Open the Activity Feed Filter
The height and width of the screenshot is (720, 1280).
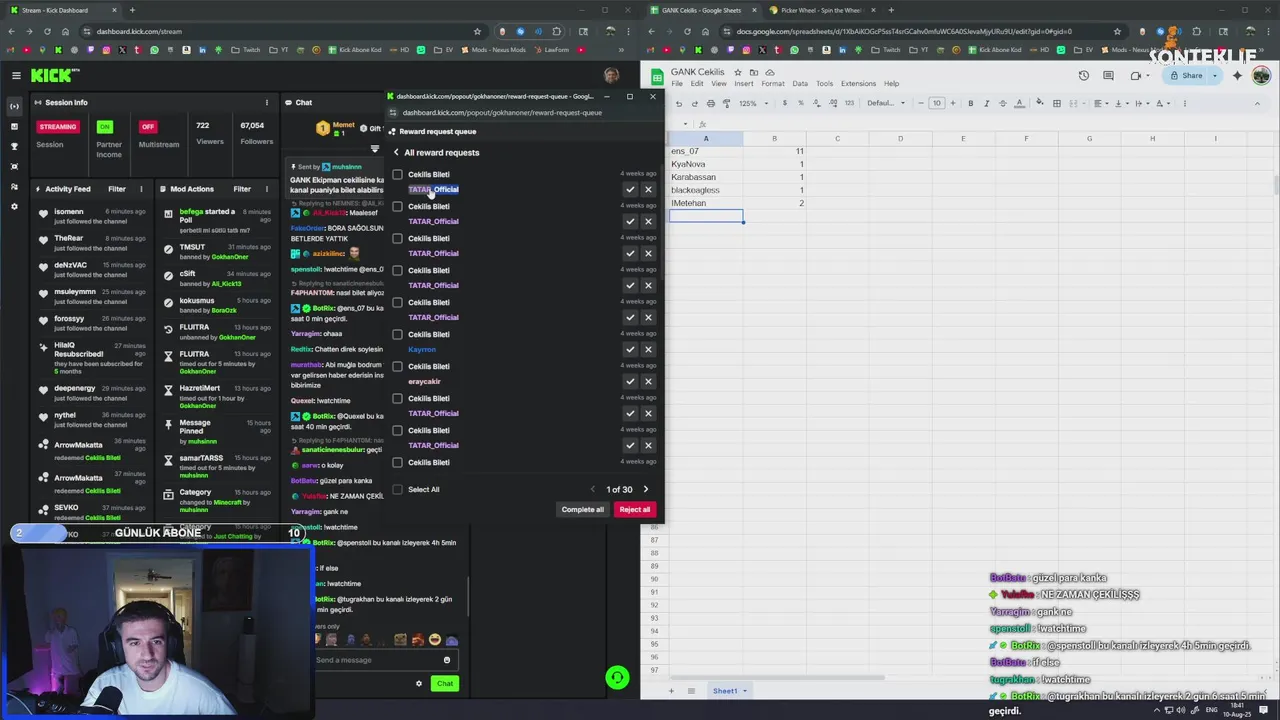(x=117, y=189)
